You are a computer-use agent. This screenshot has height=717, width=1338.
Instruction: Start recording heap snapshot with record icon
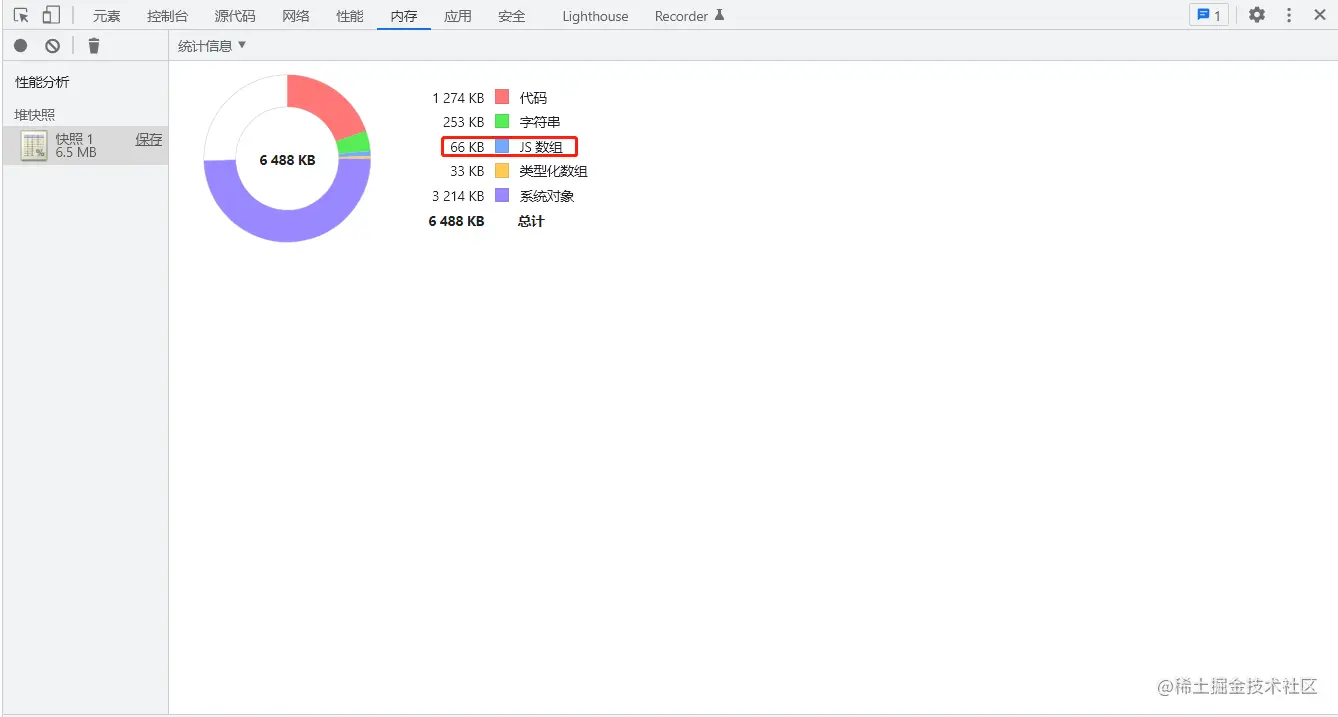click(20, 46)
